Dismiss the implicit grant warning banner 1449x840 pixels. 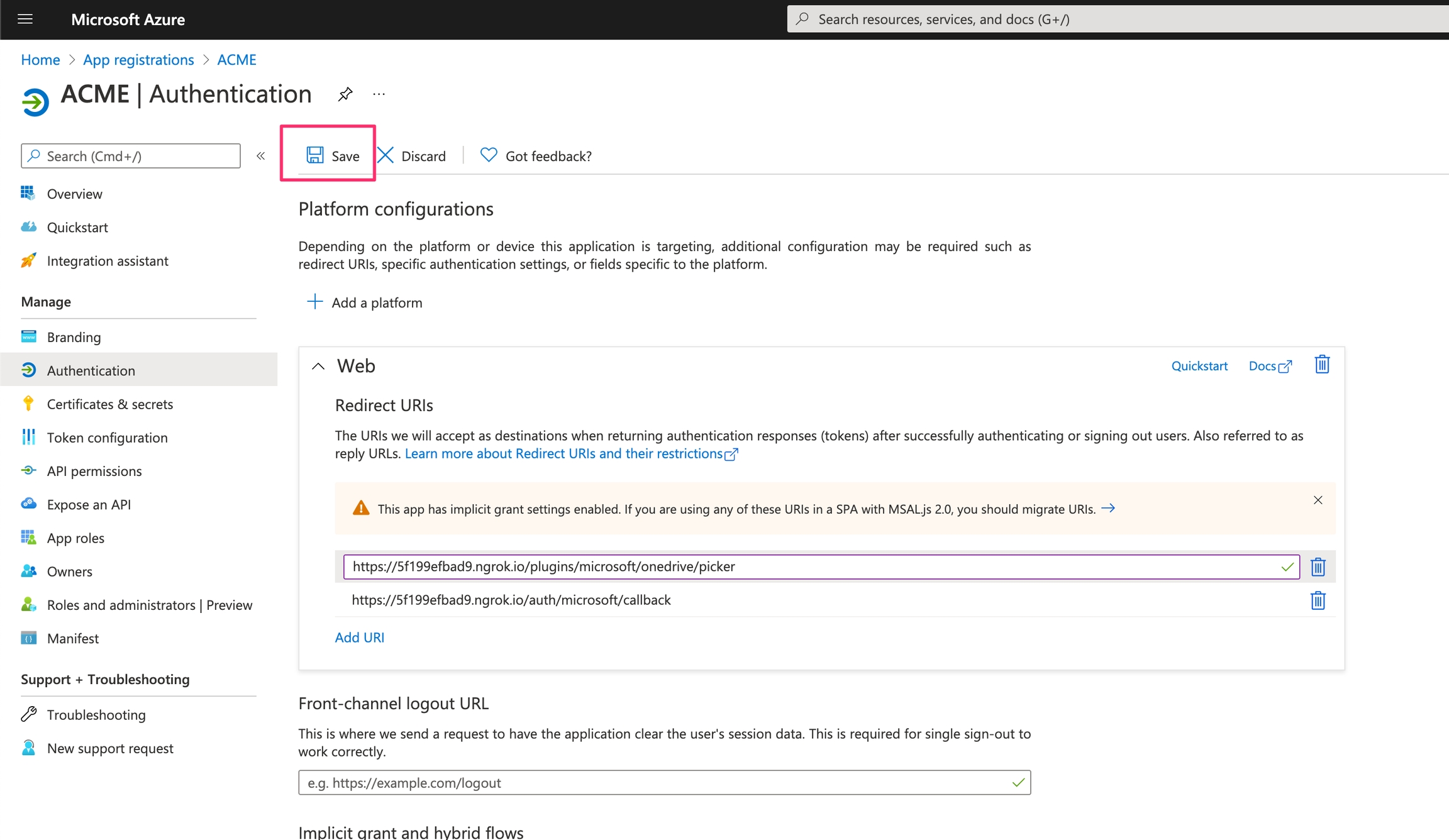1318,500
